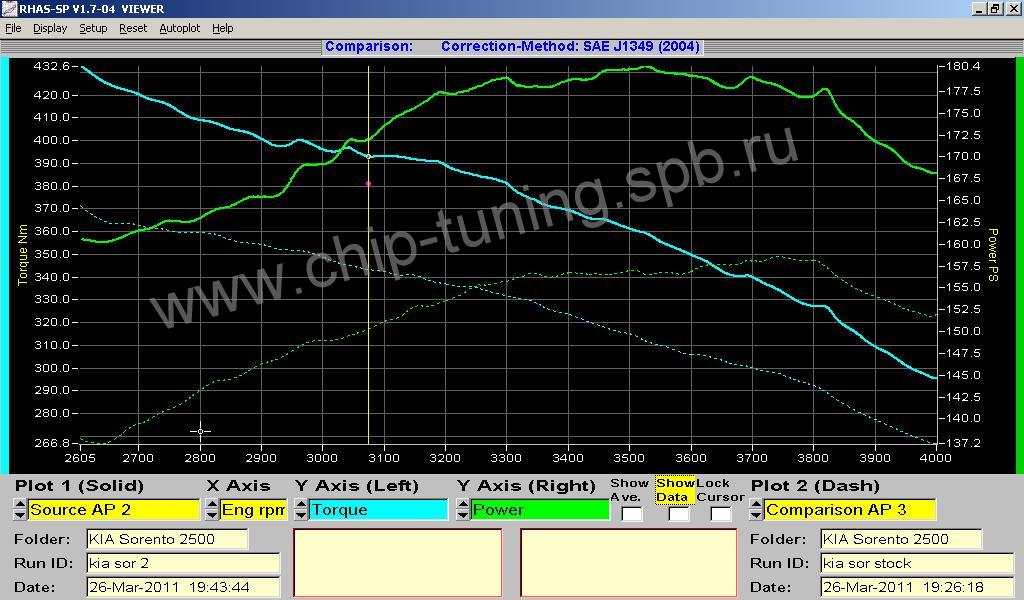Viewport: 1024px width, 600px height.
Task: Click the crosshair marker on the graph
Action: coord(200,431)
